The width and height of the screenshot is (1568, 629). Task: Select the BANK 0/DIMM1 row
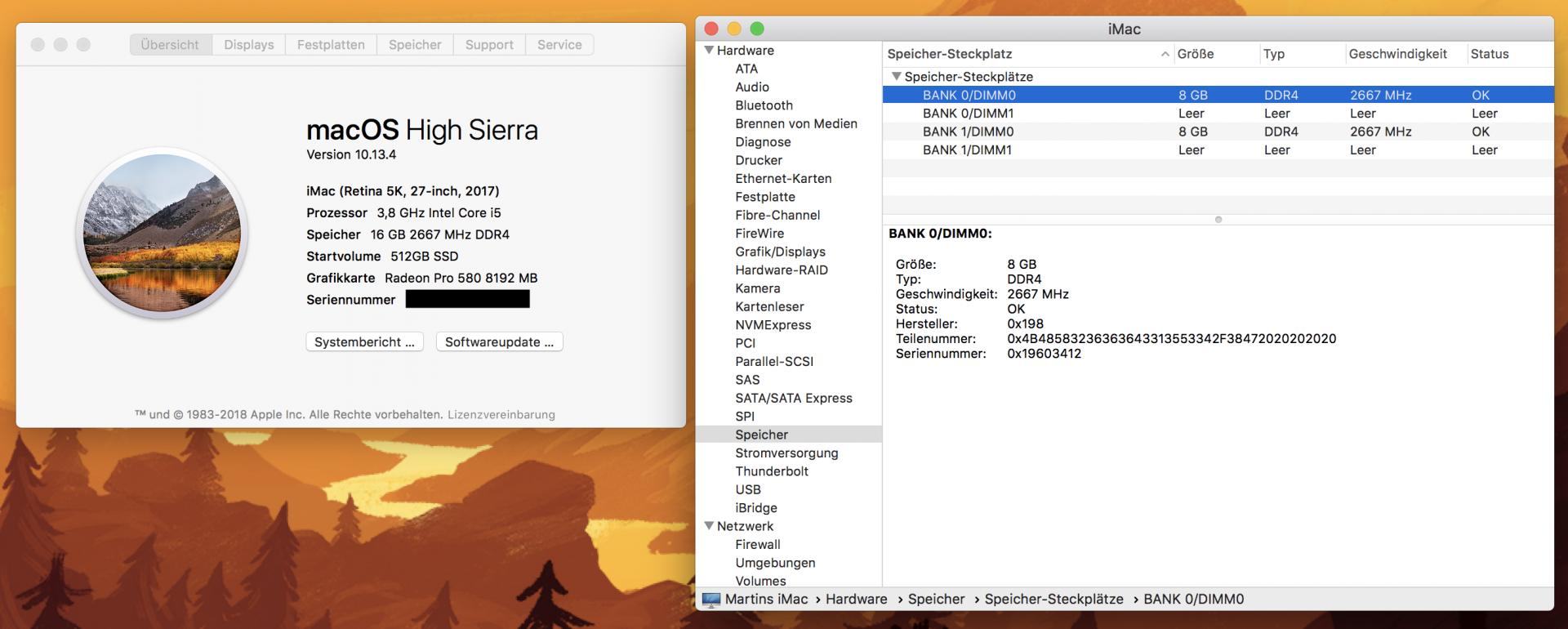pos(1218,114)
